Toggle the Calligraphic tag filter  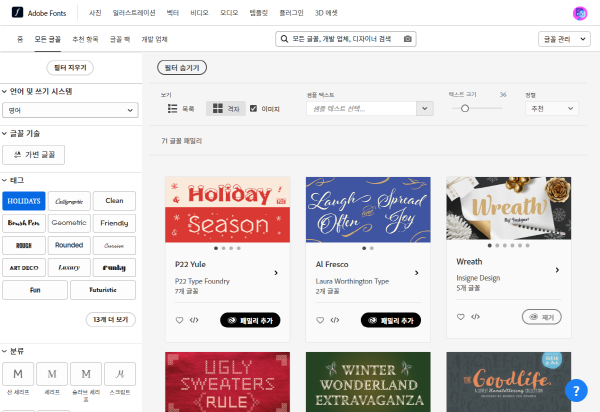click(x=69, y=201)
